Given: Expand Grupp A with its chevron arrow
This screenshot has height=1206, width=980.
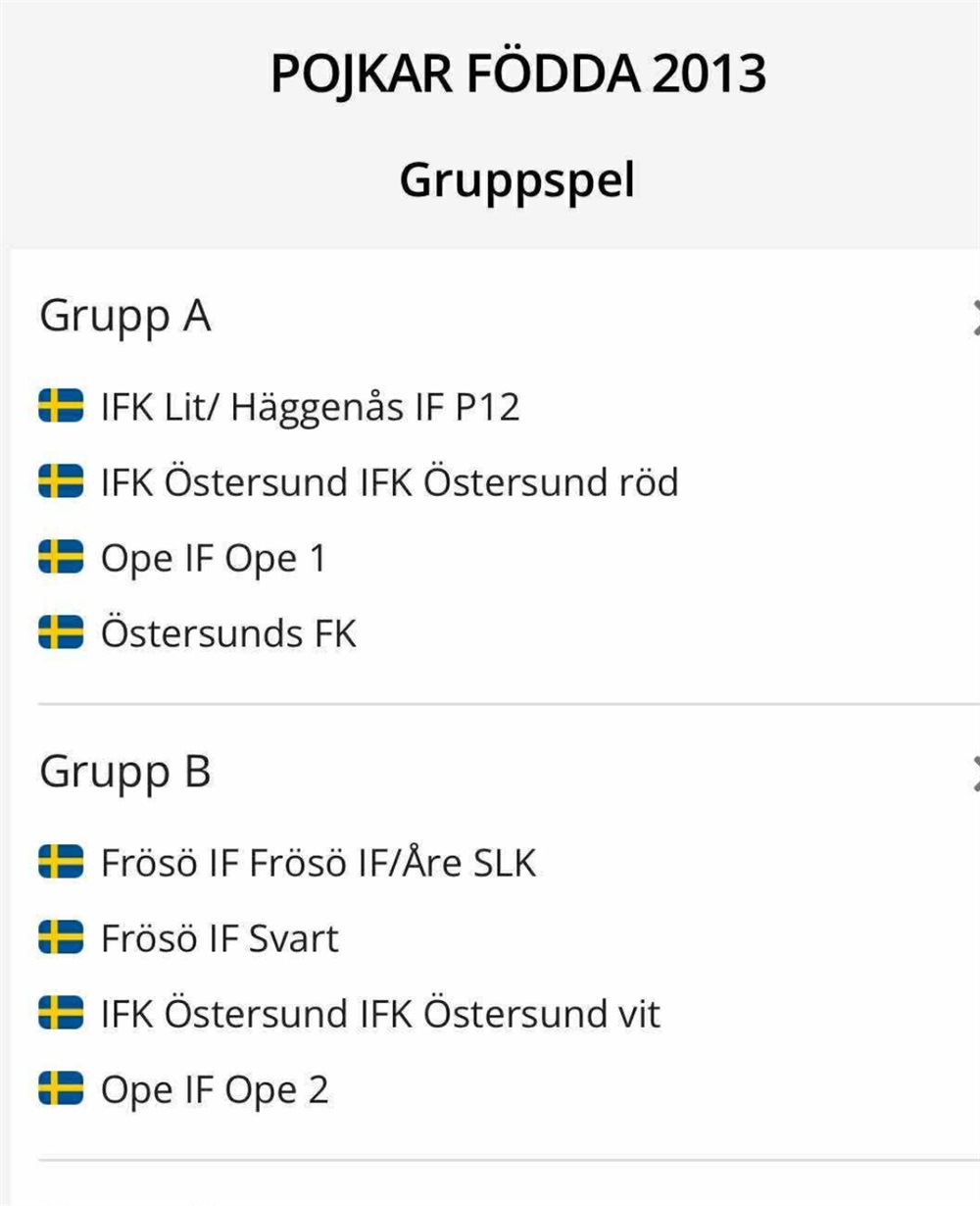Looking at the screenshot, I should (x=974, y=318).
